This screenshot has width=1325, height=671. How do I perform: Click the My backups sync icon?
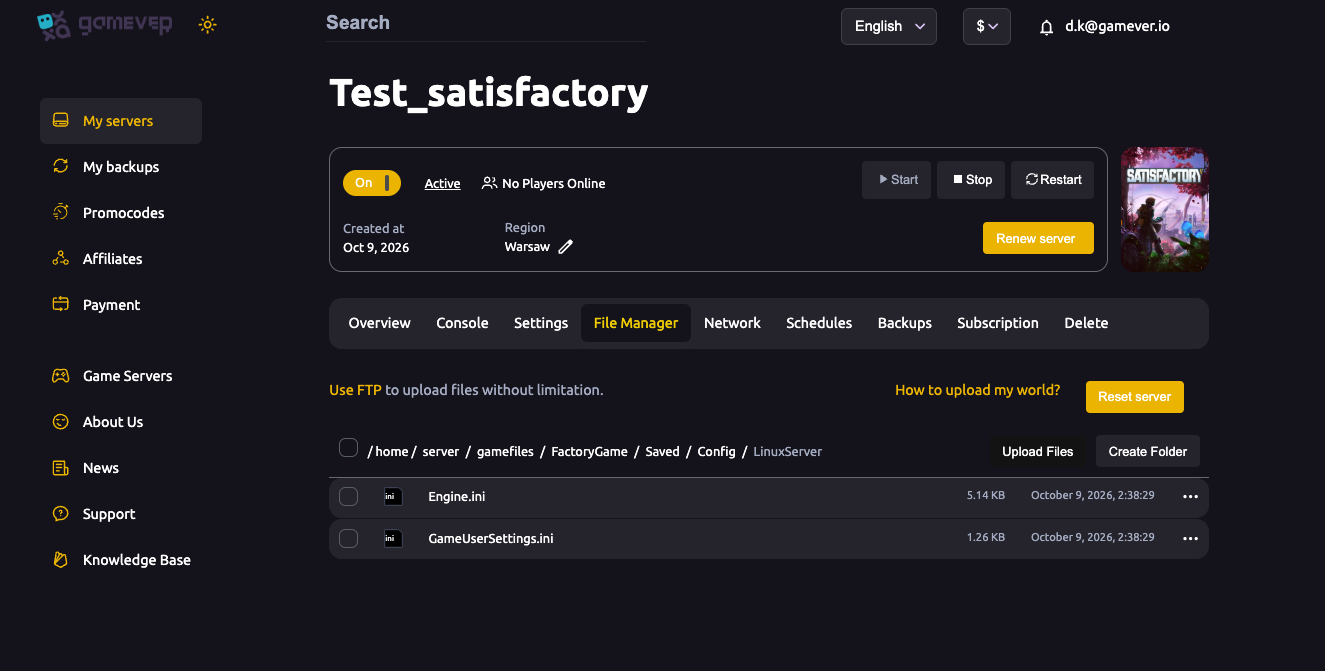tap(61, 167)
